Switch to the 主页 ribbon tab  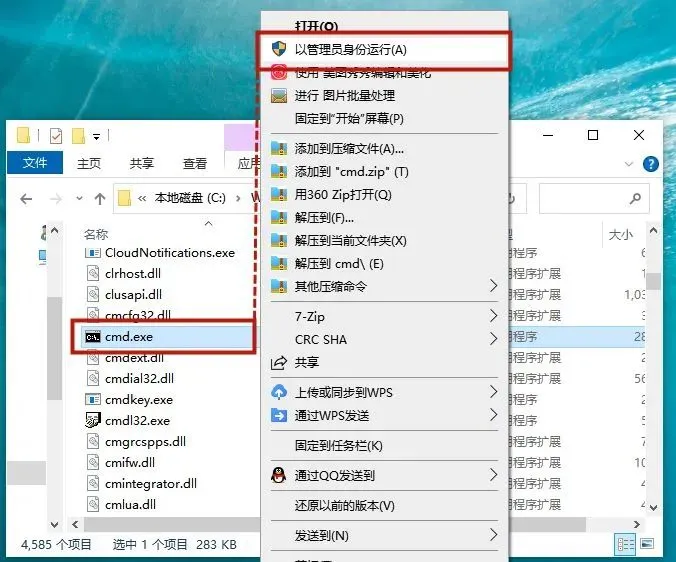89,163
